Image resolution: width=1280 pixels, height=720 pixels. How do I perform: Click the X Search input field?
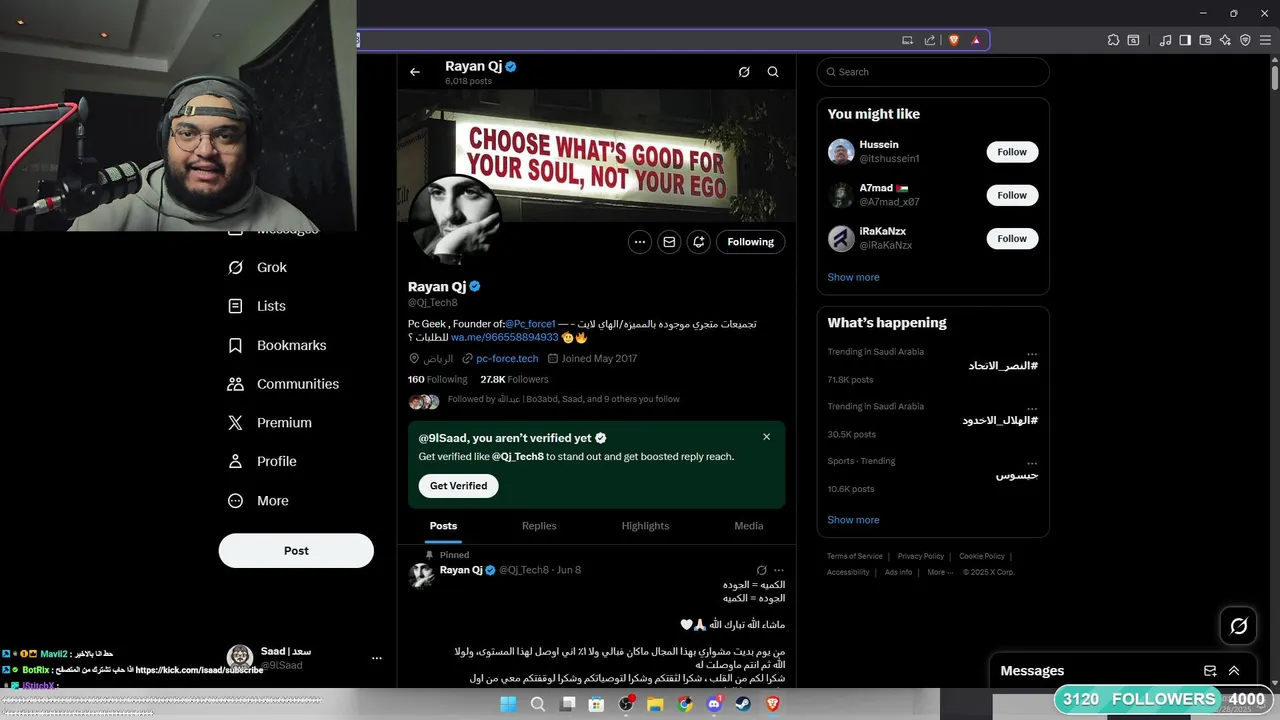pos(933,72)
